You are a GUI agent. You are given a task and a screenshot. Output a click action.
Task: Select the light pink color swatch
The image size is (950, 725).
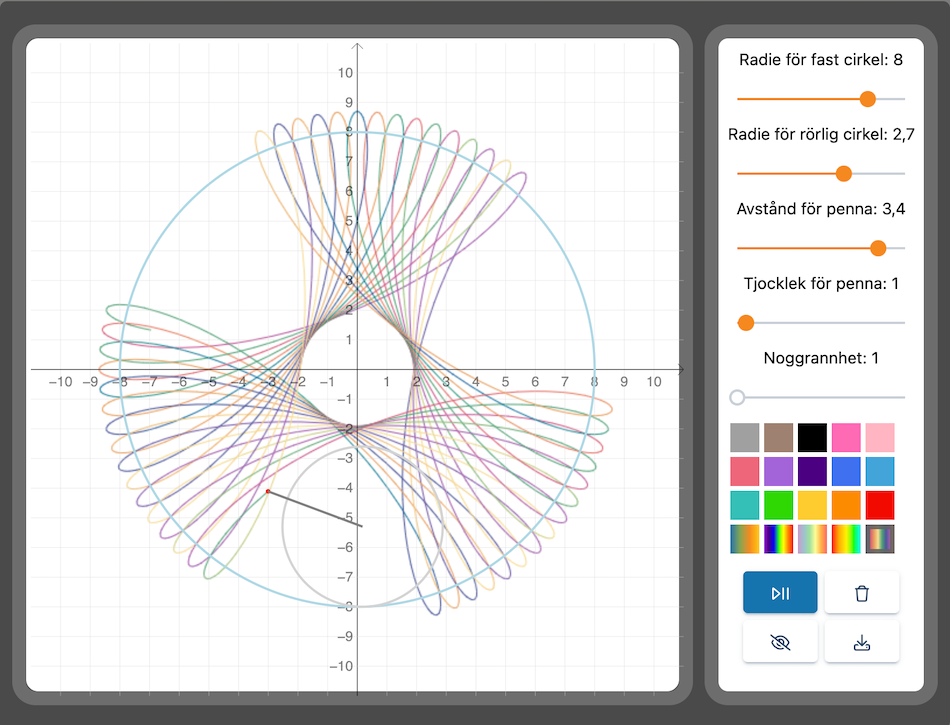(x=880, y=437)
